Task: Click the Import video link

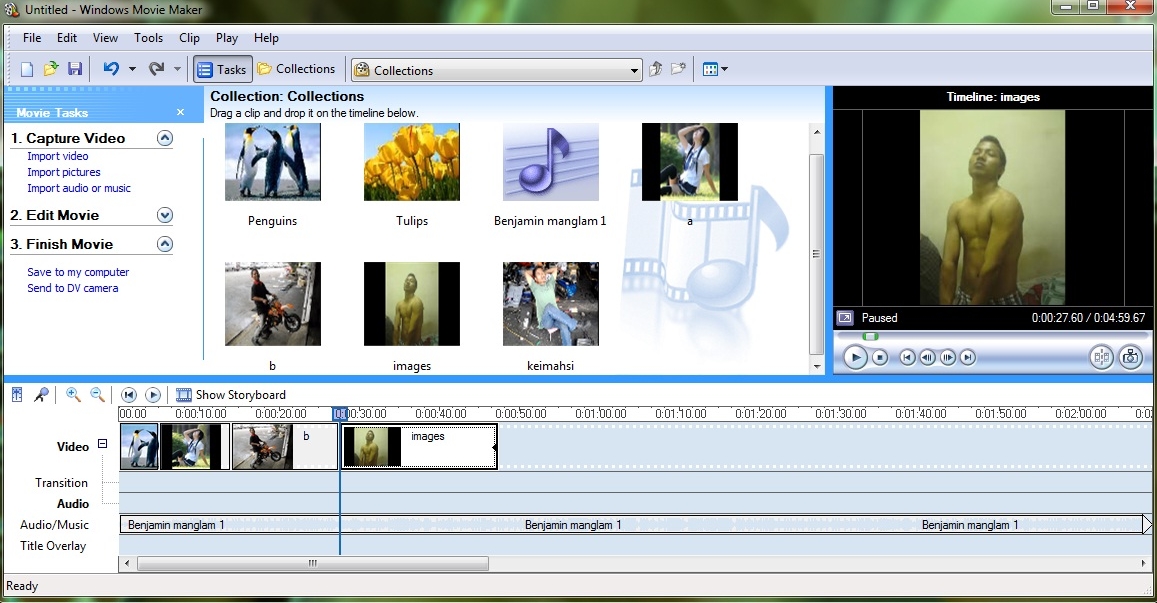Action: (58, 156)
